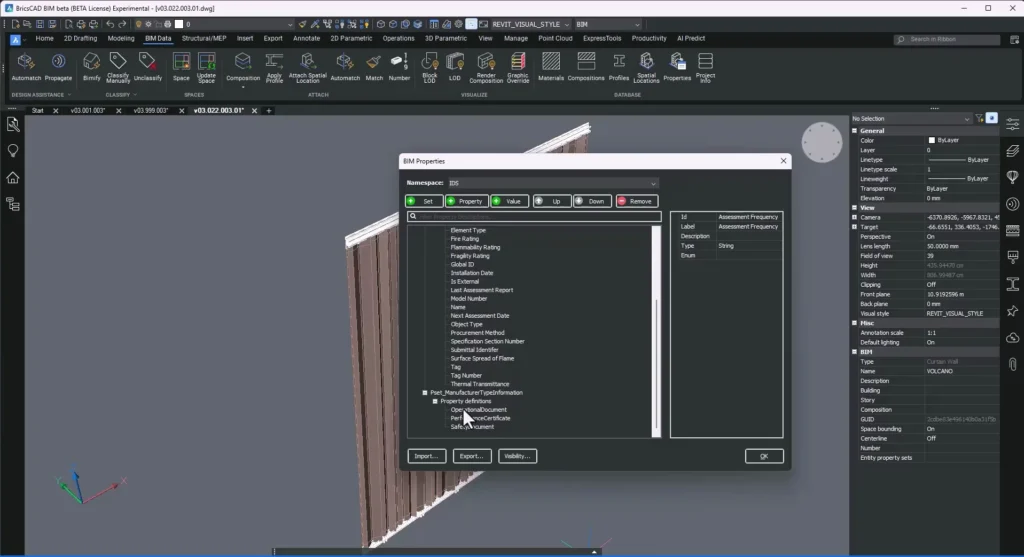Click the property filter search field
Image resolution: width=1024 pixels, height=557 pixels.
pyautogui.click(x=533, y=216)
